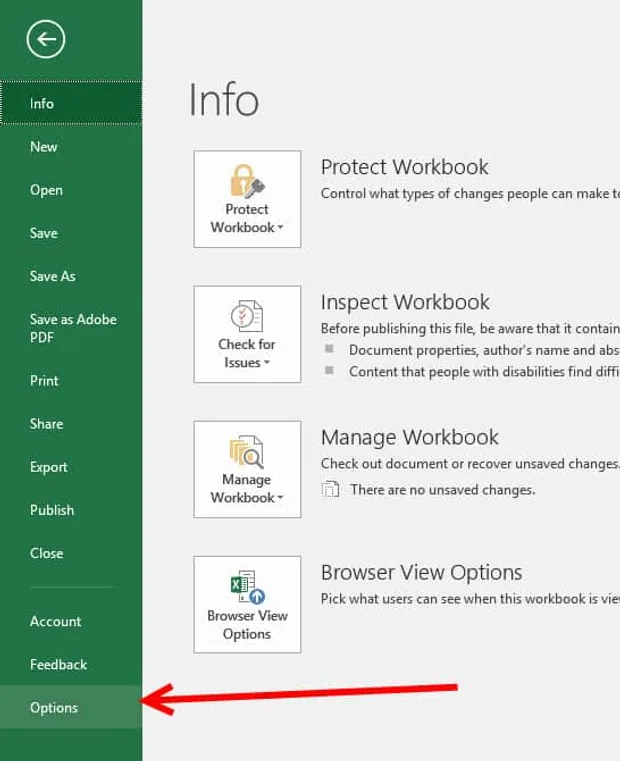Select Close in the backstage menu
Image resolution: width=620 pixels, height=761 pixels.
71,553
